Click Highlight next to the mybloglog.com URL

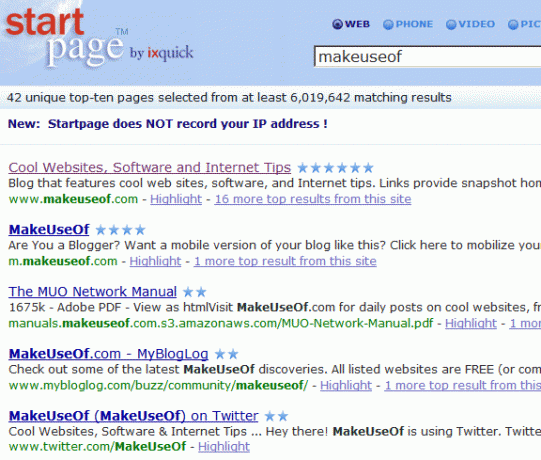(x=346, y=385)
